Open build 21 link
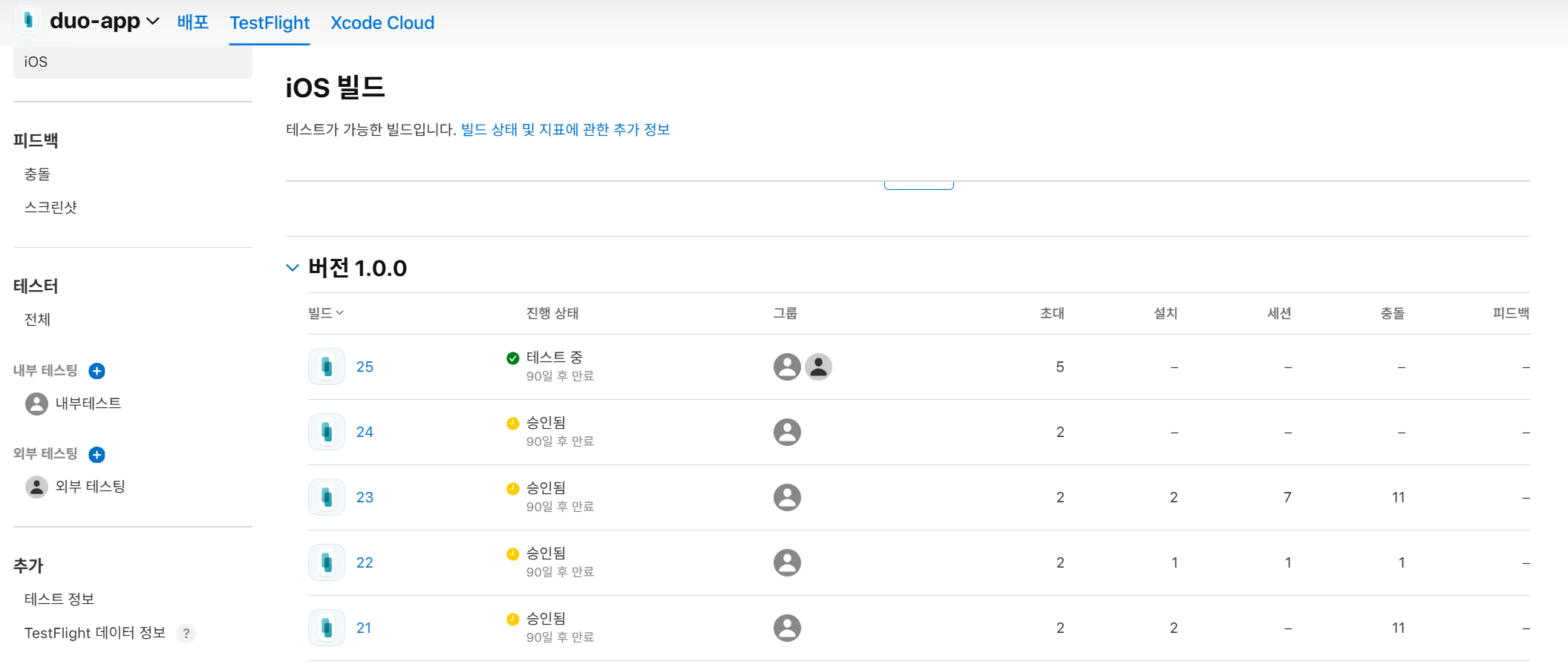 pyautogui.click(x=364, y=628)
